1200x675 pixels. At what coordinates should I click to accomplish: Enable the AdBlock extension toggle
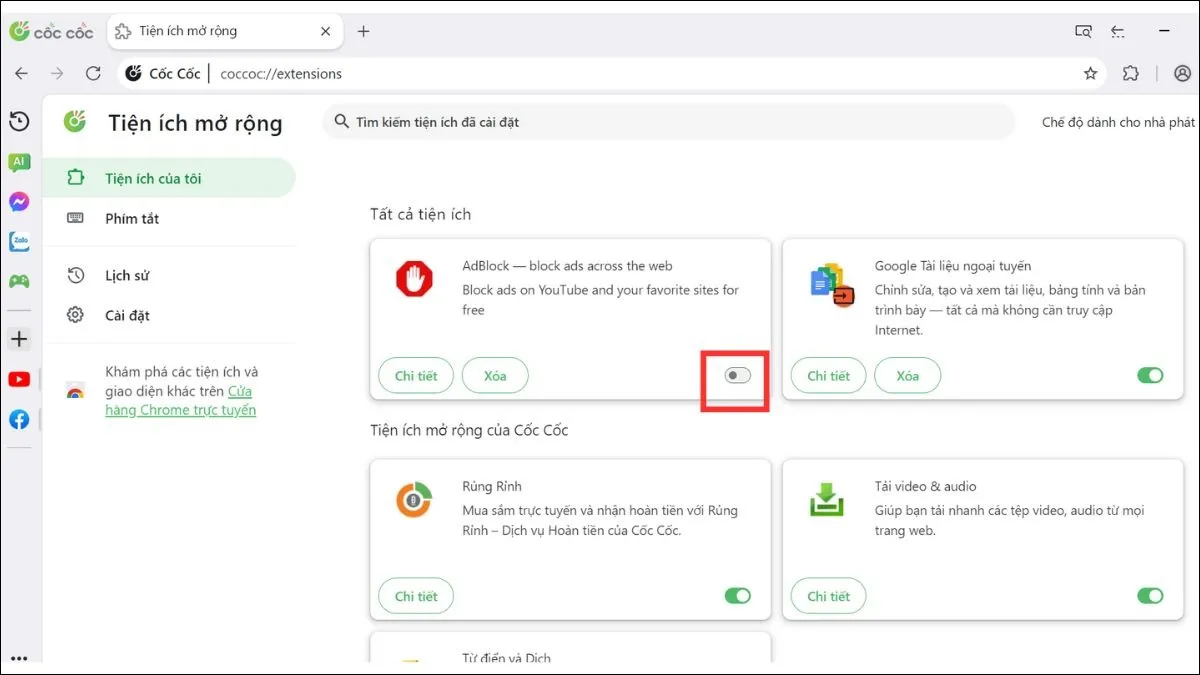pos(737,376)
